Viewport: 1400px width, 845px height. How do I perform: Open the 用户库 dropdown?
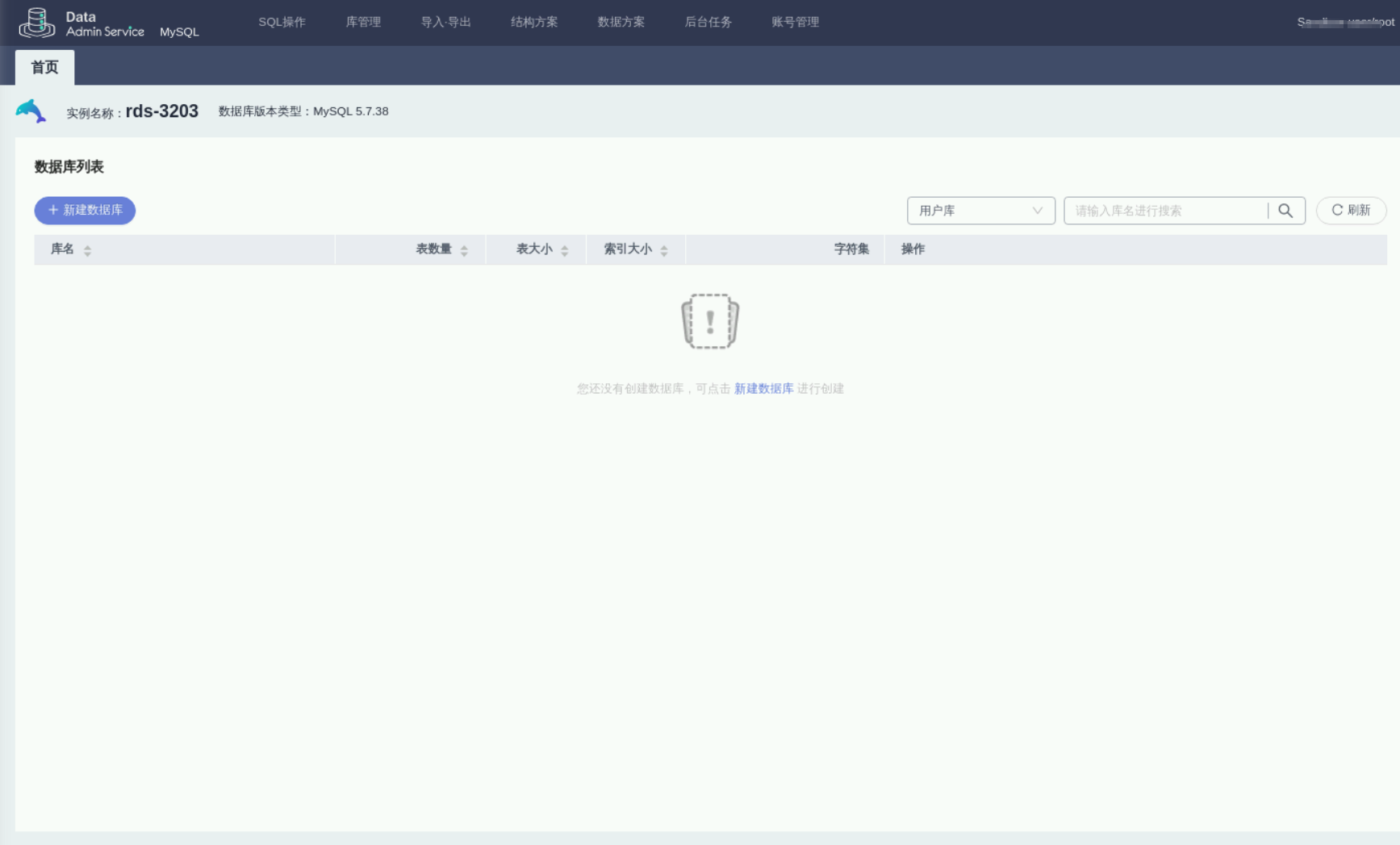tap(980, 211)
